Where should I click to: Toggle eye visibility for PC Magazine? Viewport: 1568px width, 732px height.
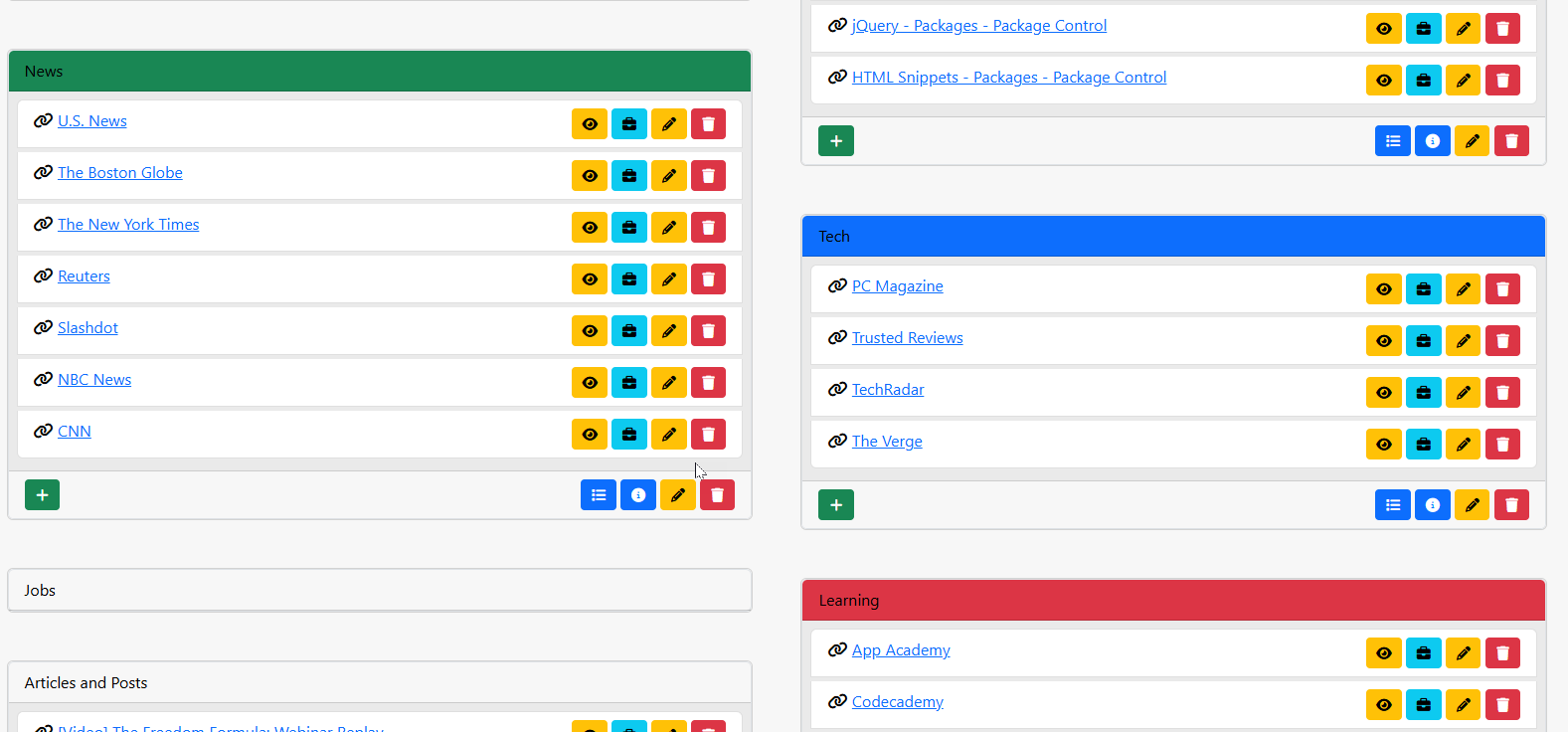coord(1384,289)
